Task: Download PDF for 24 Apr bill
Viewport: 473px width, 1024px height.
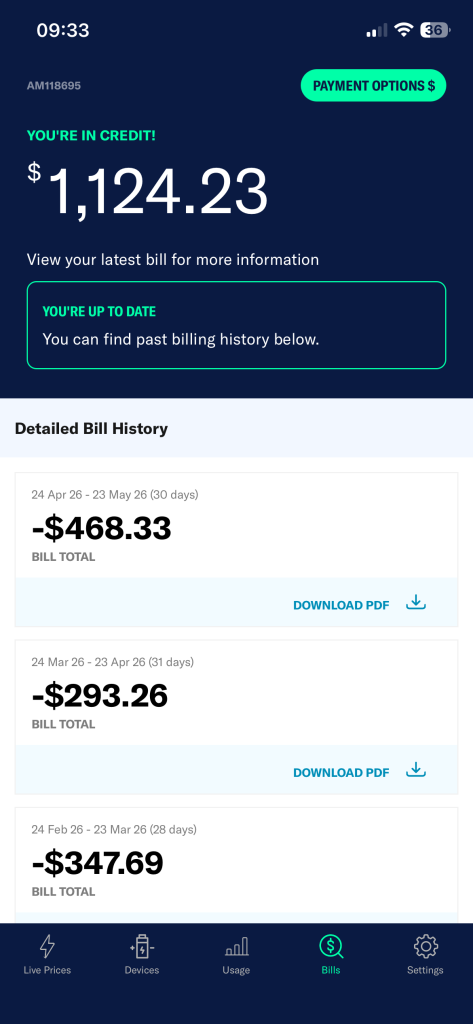Action: point(341,605)
